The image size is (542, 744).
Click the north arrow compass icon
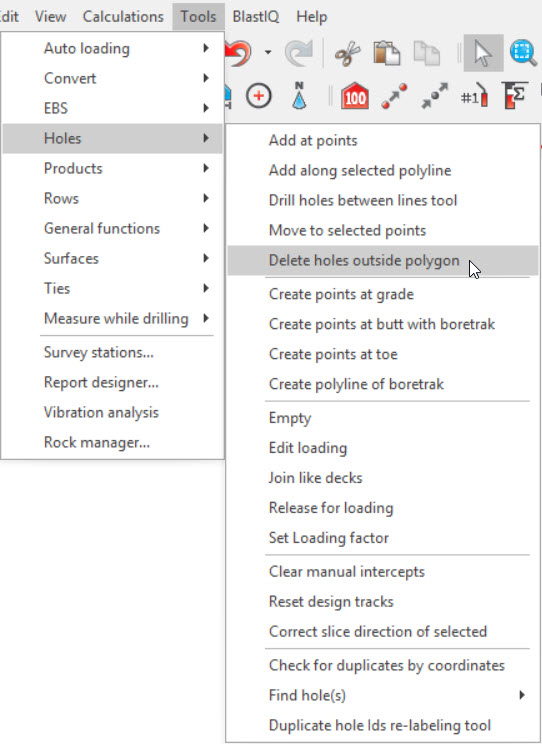coord(299,96)
